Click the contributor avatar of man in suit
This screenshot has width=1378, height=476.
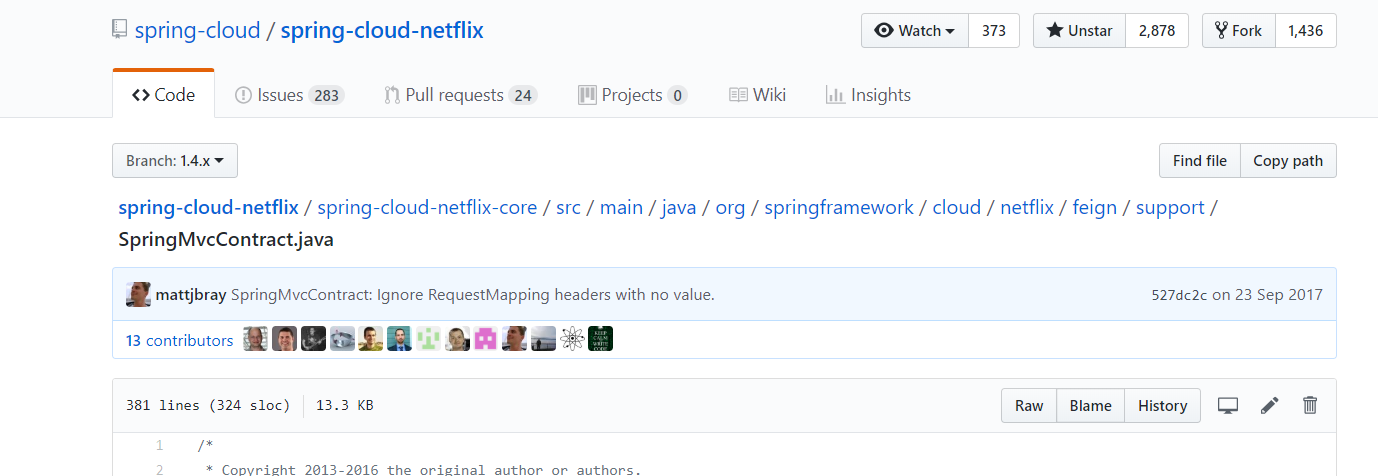pyautogui.click(x=399, y=339)
